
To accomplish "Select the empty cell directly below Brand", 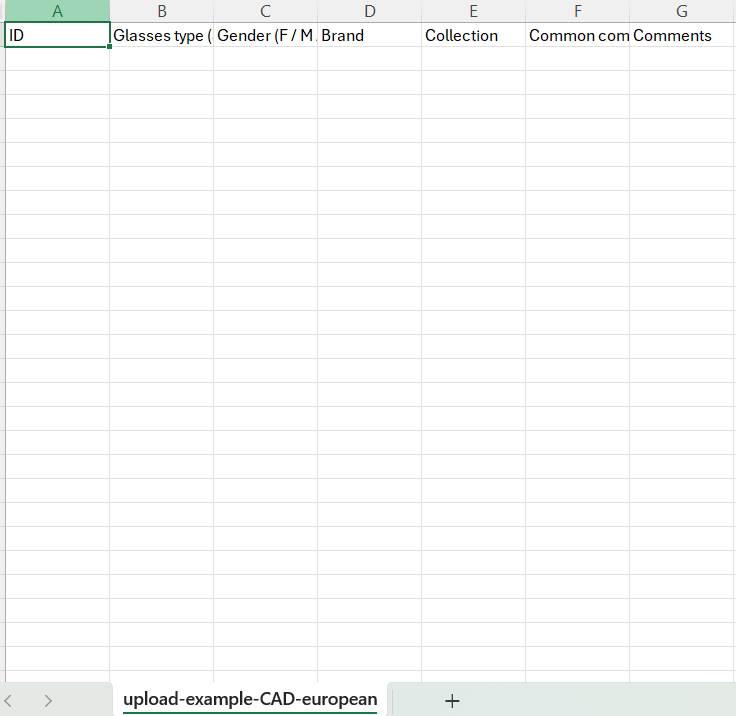I will (369, 59).
